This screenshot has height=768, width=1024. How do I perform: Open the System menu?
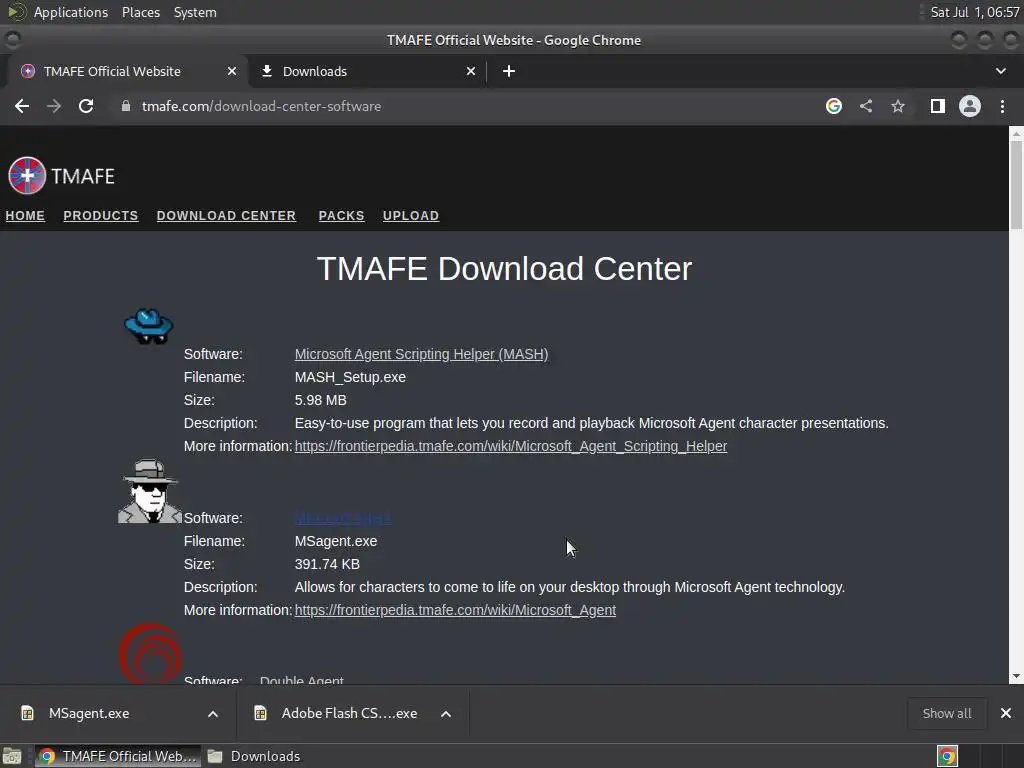tap(195, 12)
